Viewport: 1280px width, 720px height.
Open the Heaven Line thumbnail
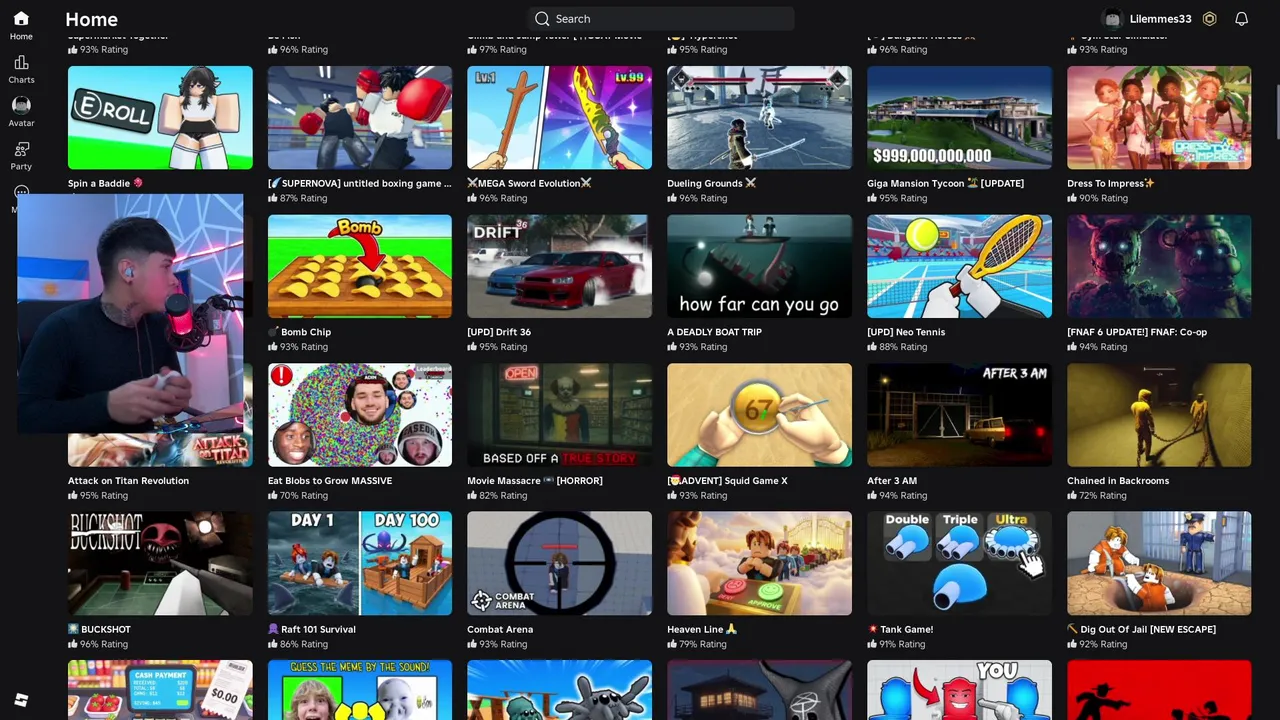[x=759, y=564]
